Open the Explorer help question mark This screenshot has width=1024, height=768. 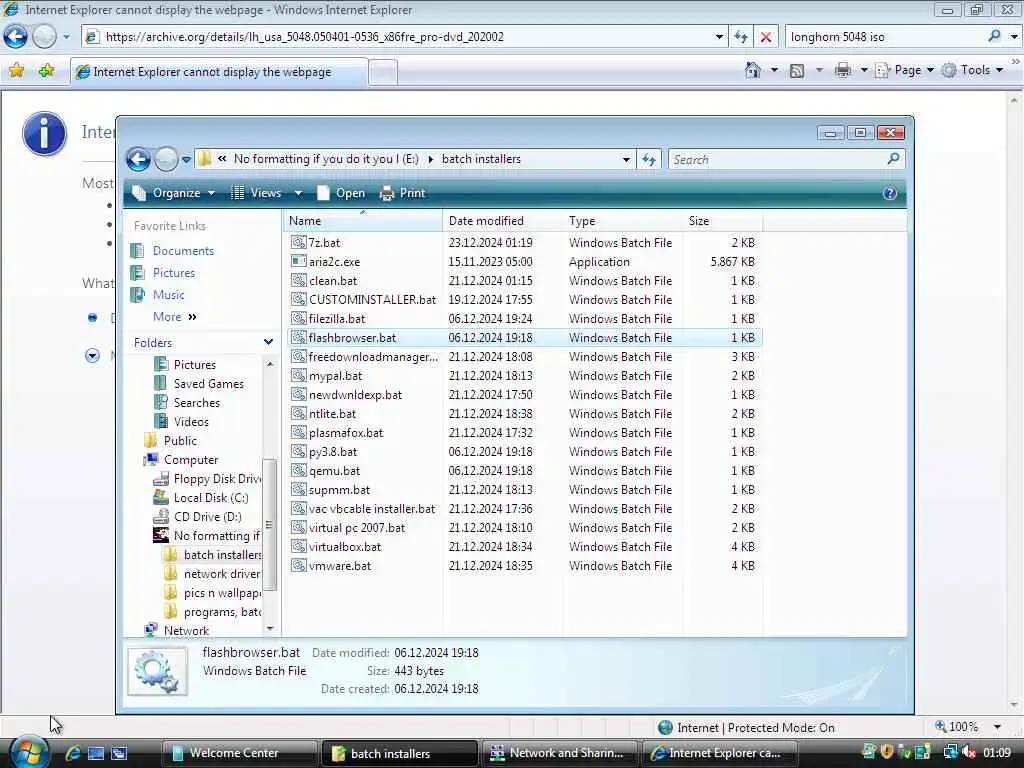tap(889, 193)
